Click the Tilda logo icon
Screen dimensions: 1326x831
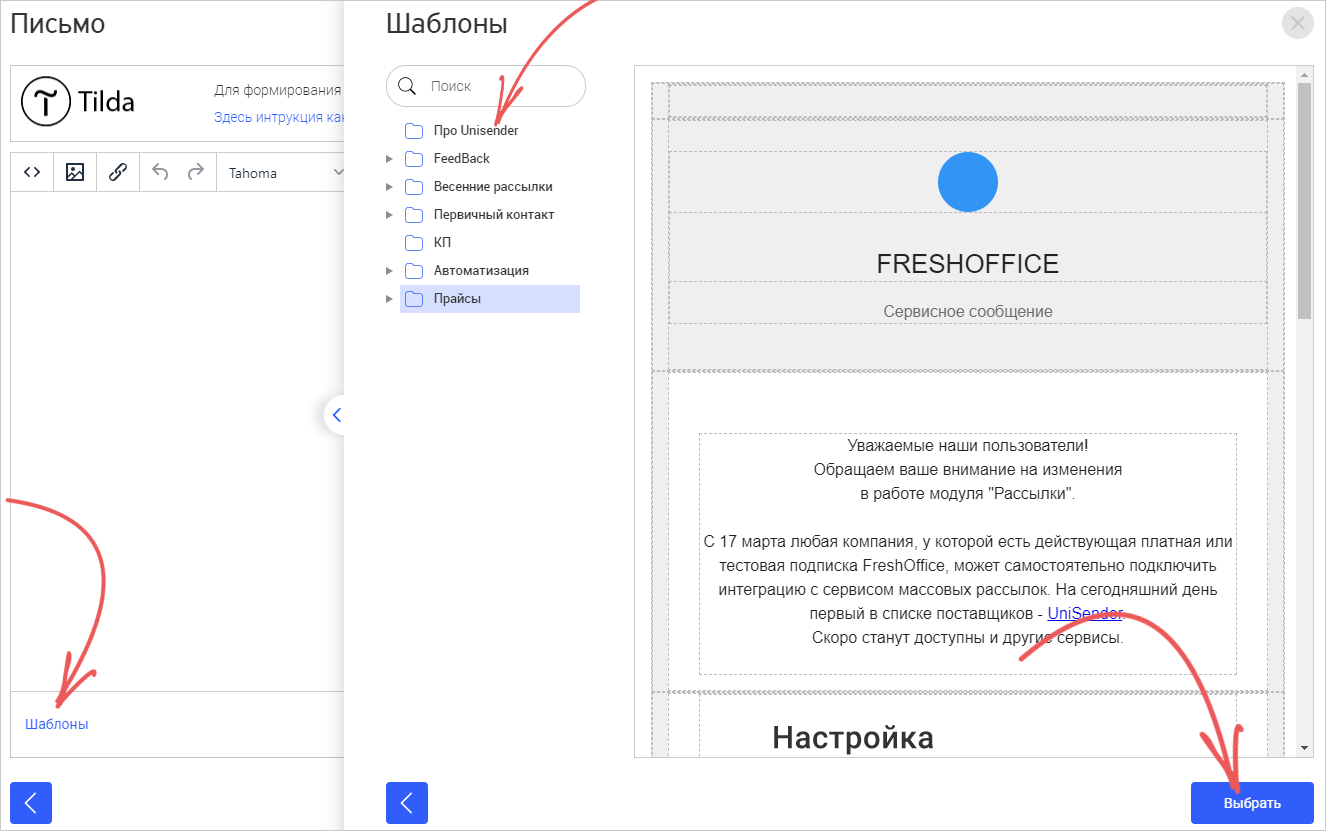45,101
